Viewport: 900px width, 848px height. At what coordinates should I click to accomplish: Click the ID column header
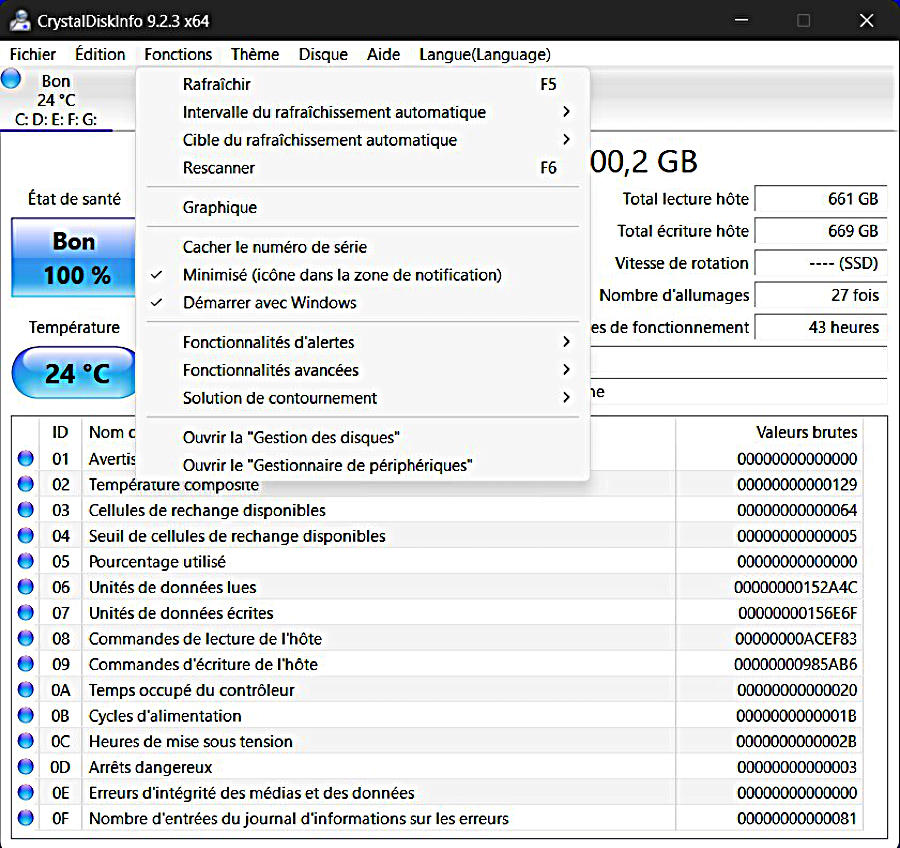tap(60, 432)
